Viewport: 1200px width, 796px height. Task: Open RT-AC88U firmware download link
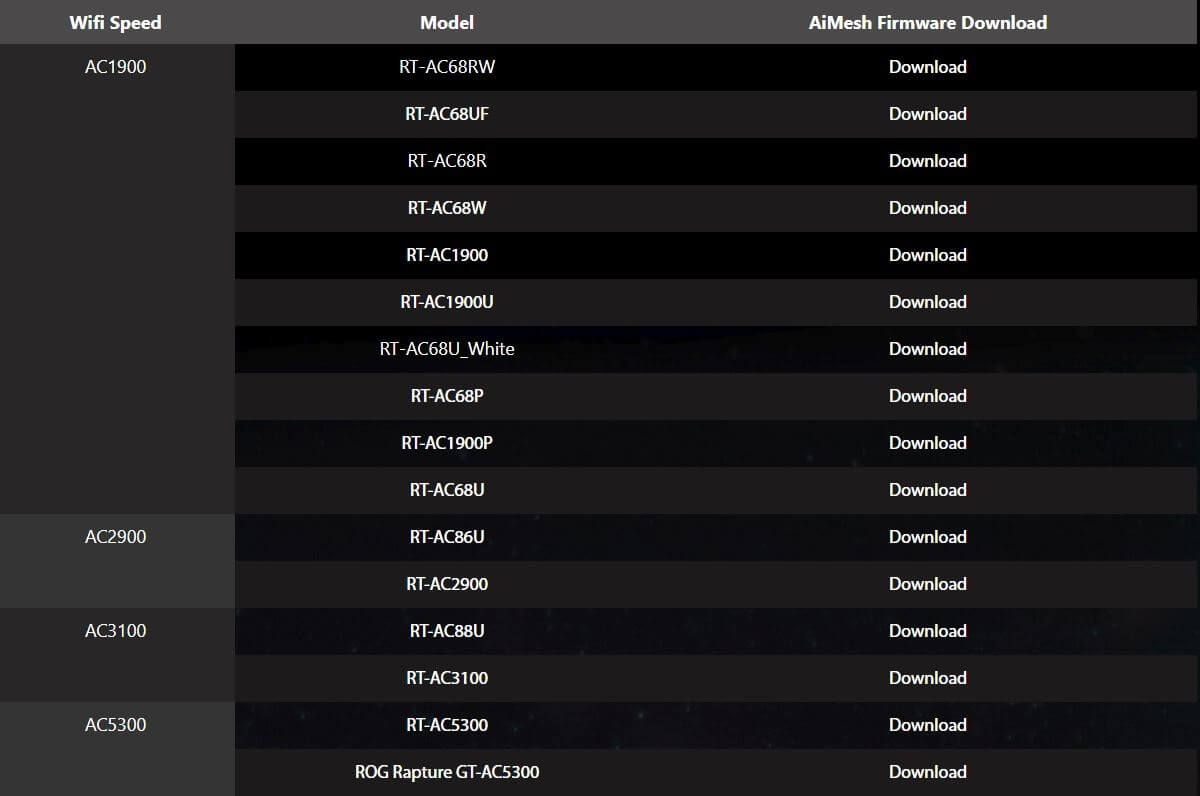click(x=927, y=631)
